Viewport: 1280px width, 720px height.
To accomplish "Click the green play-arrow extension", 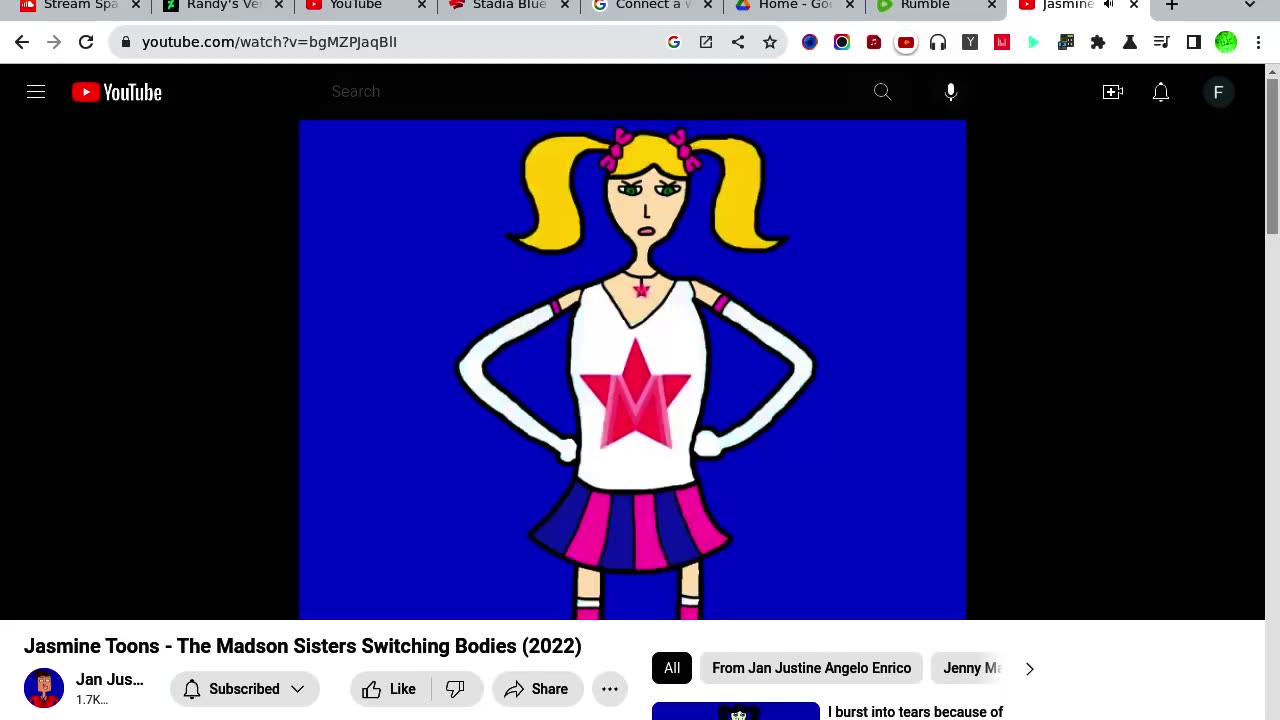I will 1034,42.
